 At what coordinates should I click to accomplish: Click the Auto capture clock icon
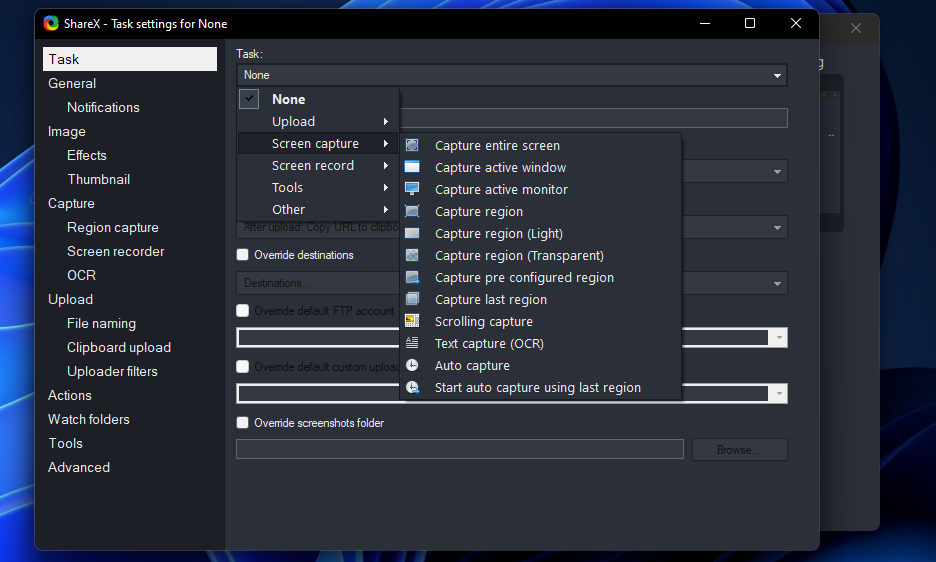point(412,365)
